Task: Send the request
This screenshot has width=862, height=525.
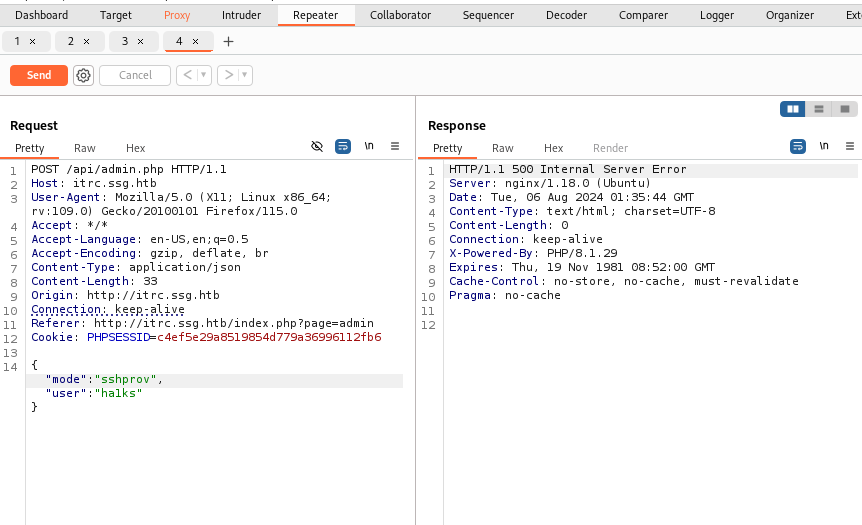Action: 39,75
